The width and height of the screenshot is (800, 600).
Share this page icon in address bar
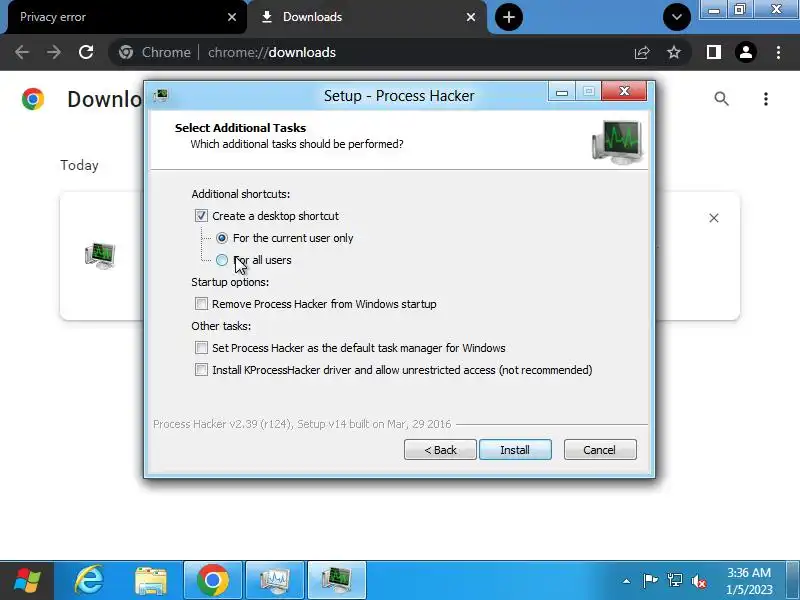pos(642,52)
